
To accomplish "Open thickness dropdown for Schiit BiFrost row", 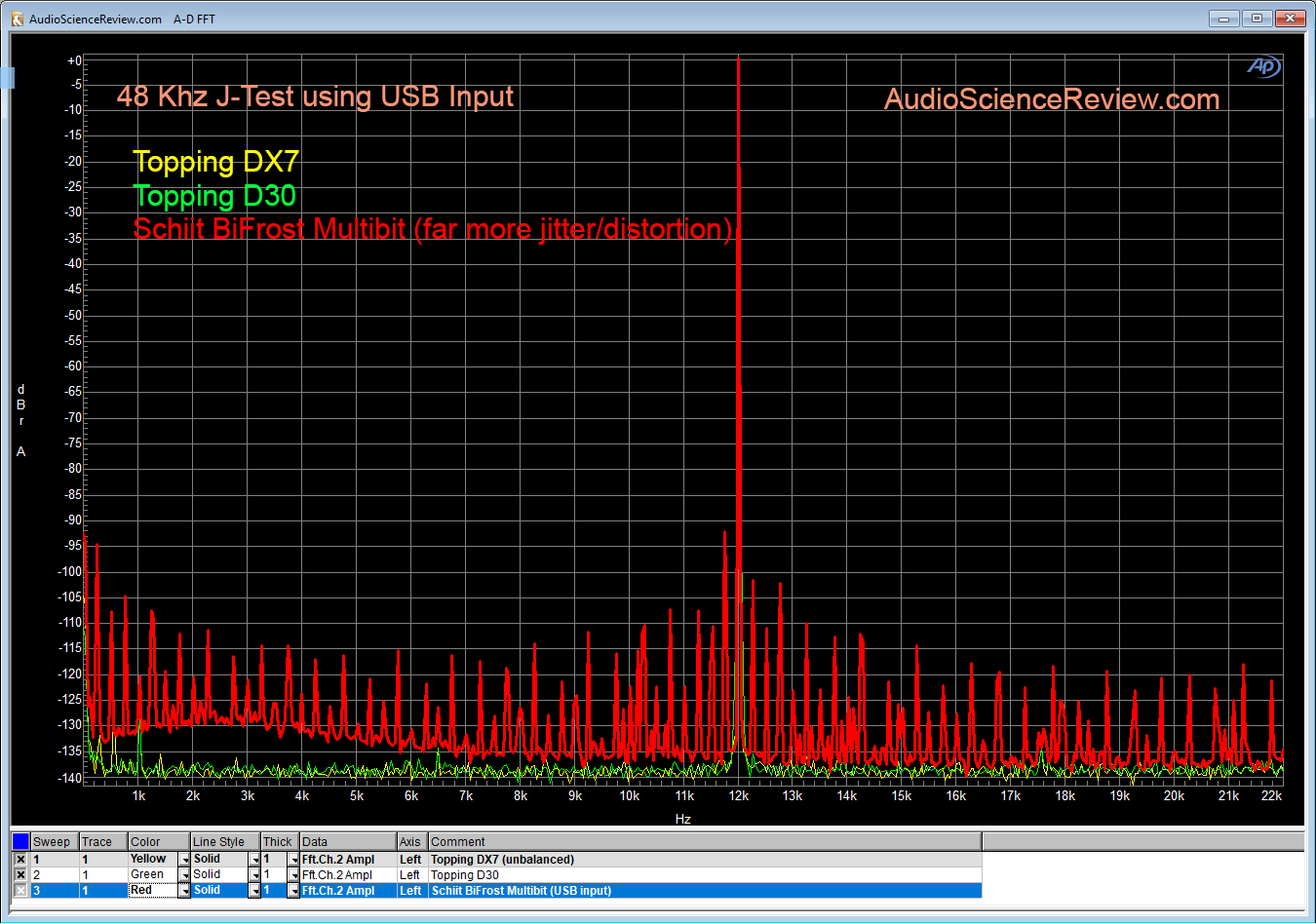I will click(293, 891).
